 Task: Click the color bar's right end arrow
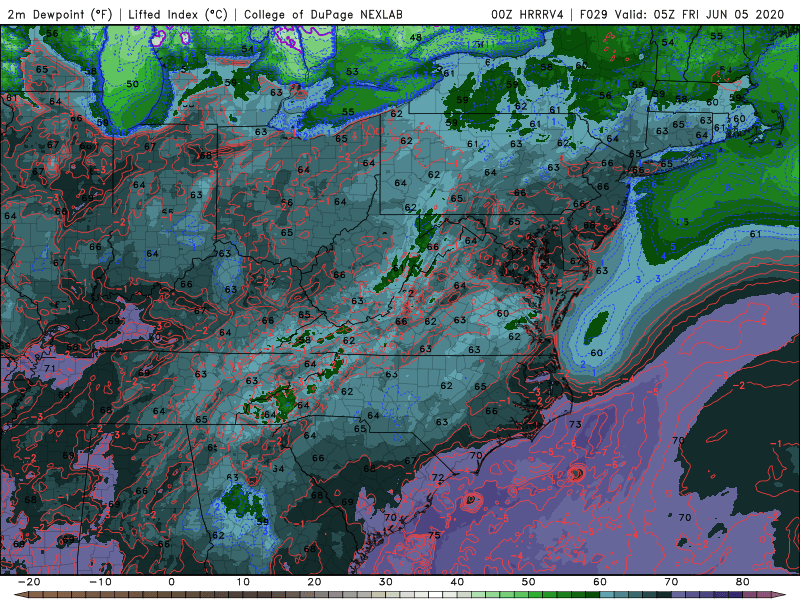coord(779,595)
